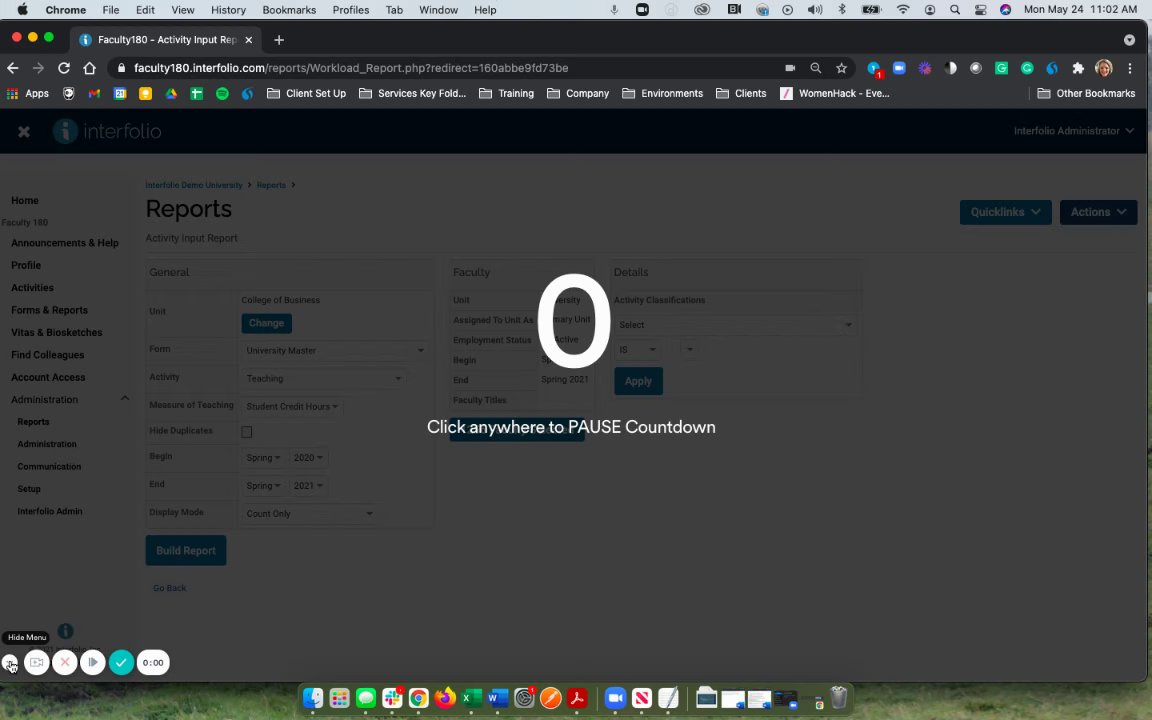
Task: Open the Profiles menu in menu bar
Action: pyautogui.click(x=350, y=10)
